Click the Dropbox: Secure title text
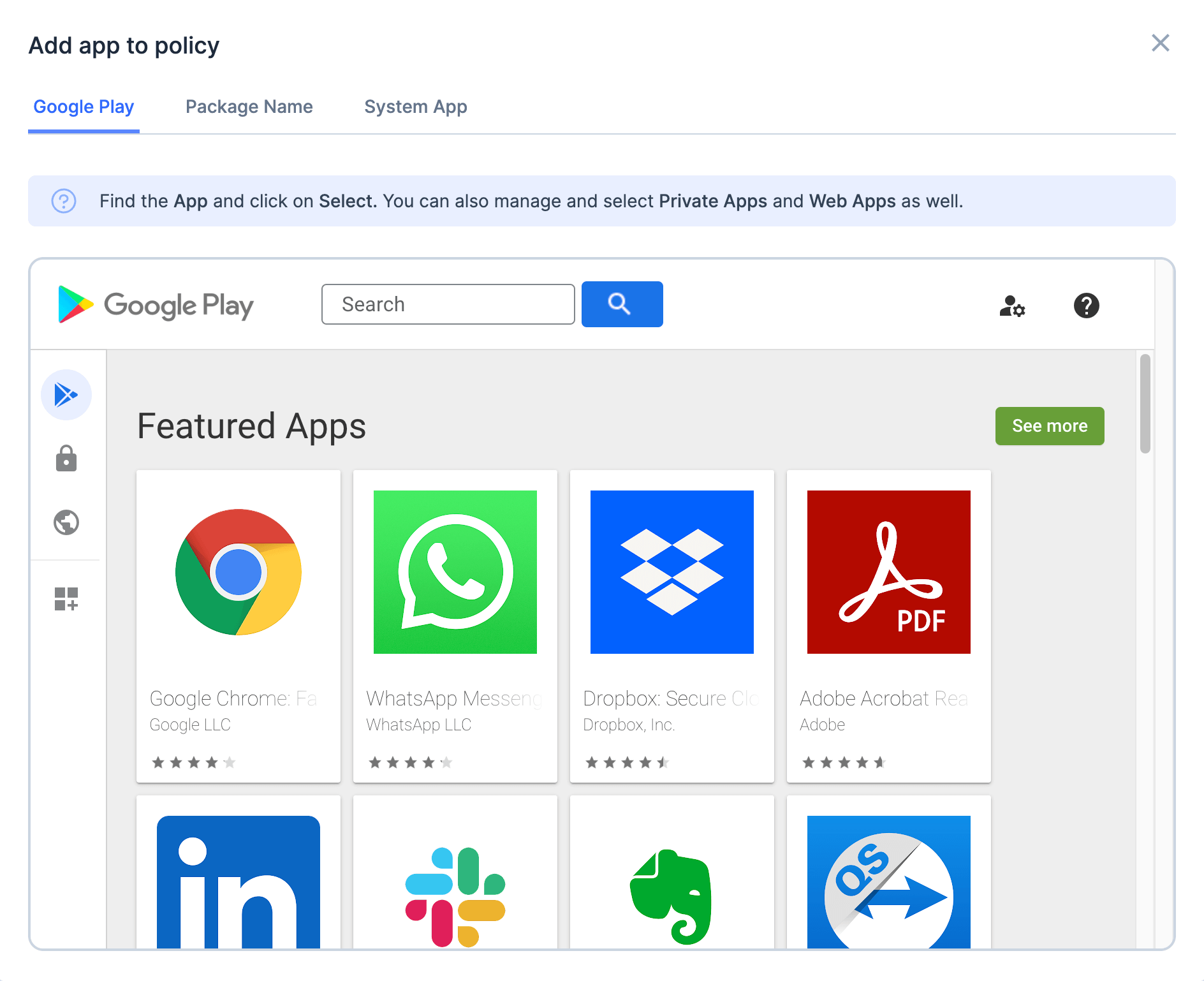 tap(671, 698)
